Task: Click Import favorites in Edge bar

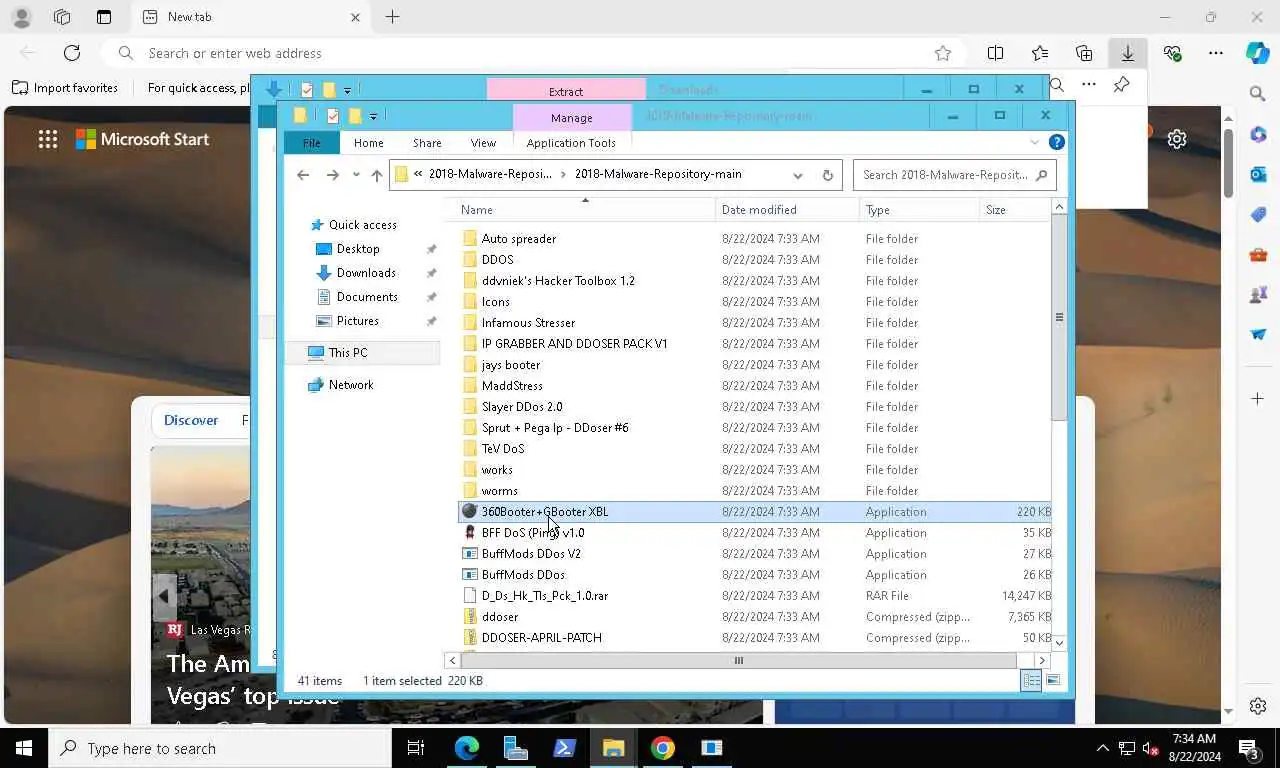Action: coord(65,88)
